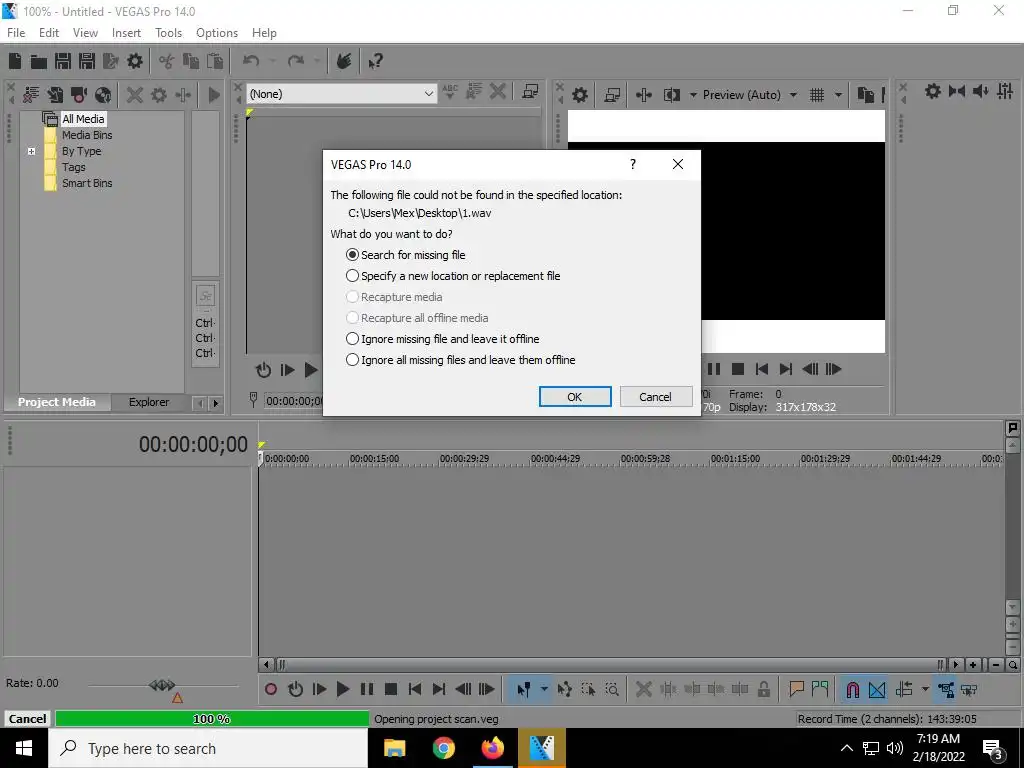This screenshot has height=768, width=1024.
Task: Open File Explorer from the taskbar
Action: [x=394, y=748]
